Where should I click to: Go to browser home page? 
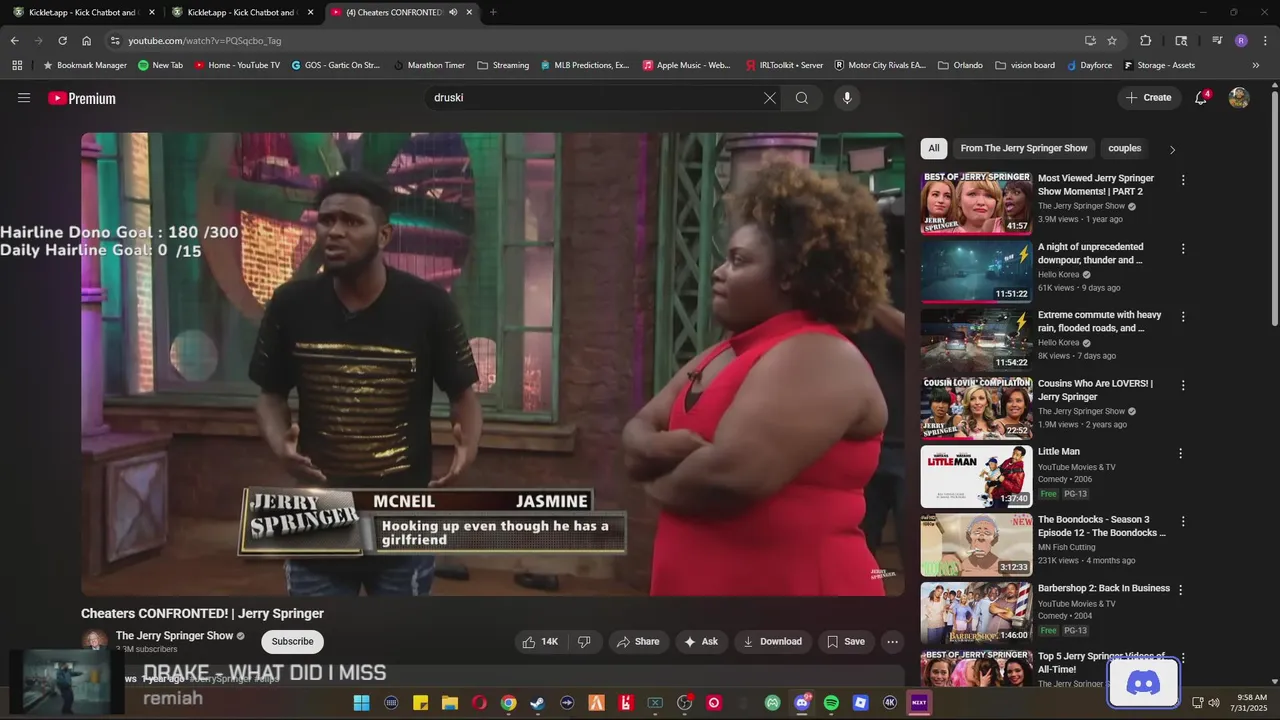click(87, 41)
